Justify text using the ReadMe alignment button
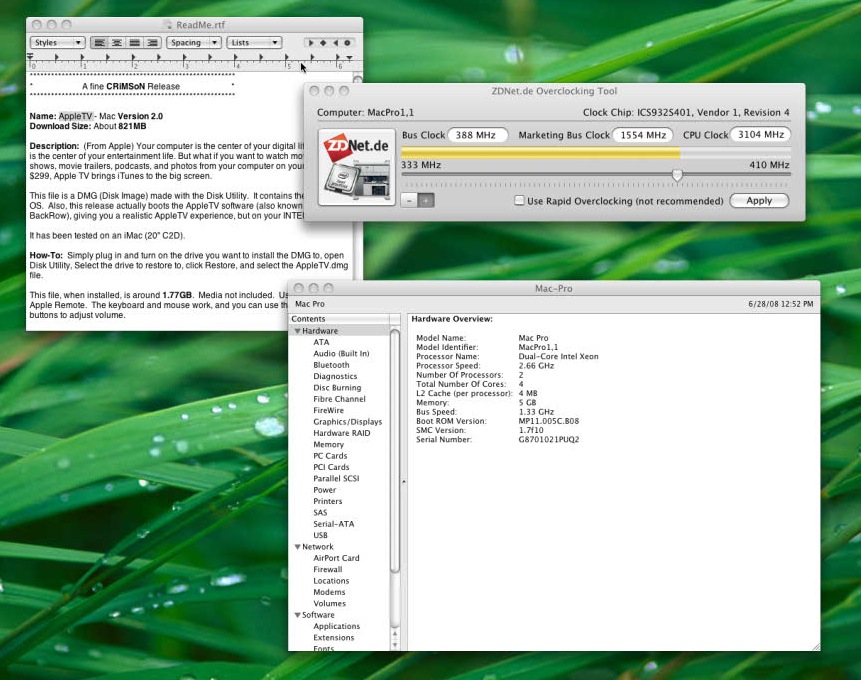Viewport: 861px width, 680px height. pos(135,42)
